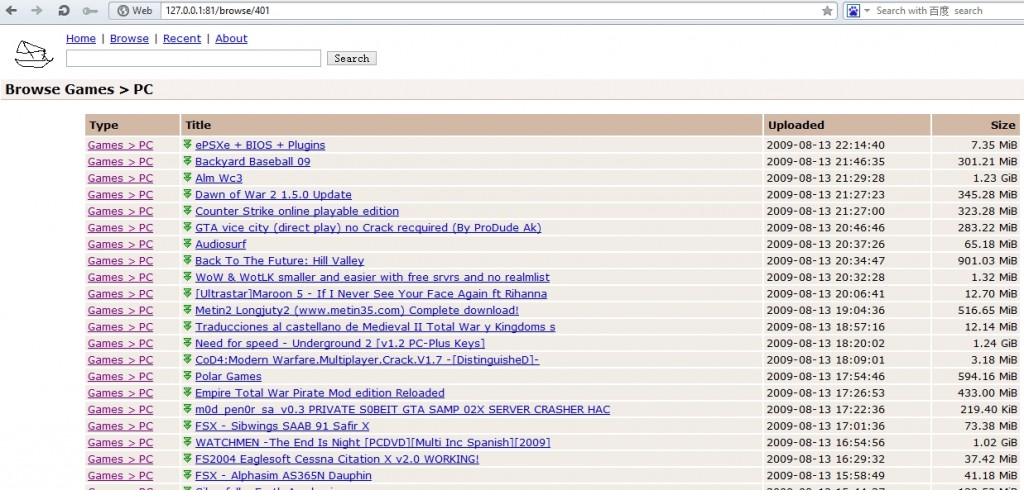Click the Web site badge in address bar
The width and height of the screenshot is (1024, 490).
(133, 10)
